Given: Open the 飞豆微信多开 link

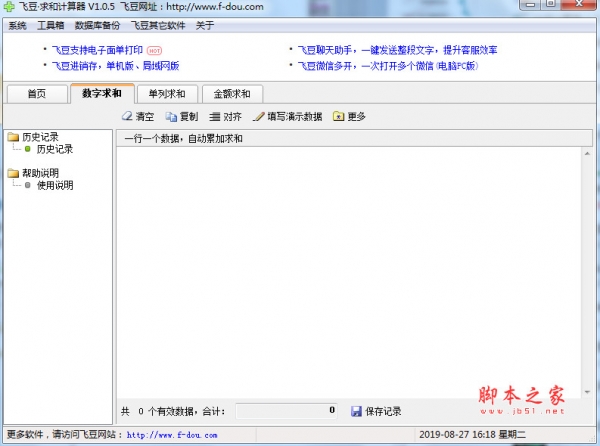Looking at the screenshot, I should click(x=388, y=66).
